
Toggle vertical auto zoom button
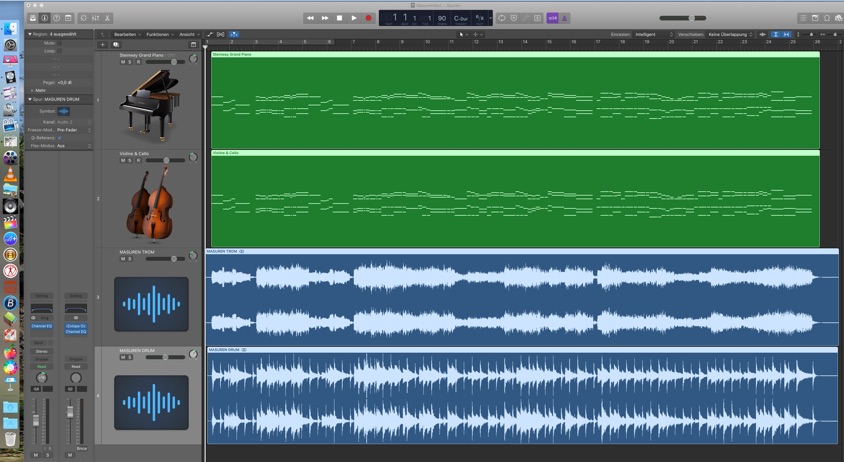(x=776, y=34)
